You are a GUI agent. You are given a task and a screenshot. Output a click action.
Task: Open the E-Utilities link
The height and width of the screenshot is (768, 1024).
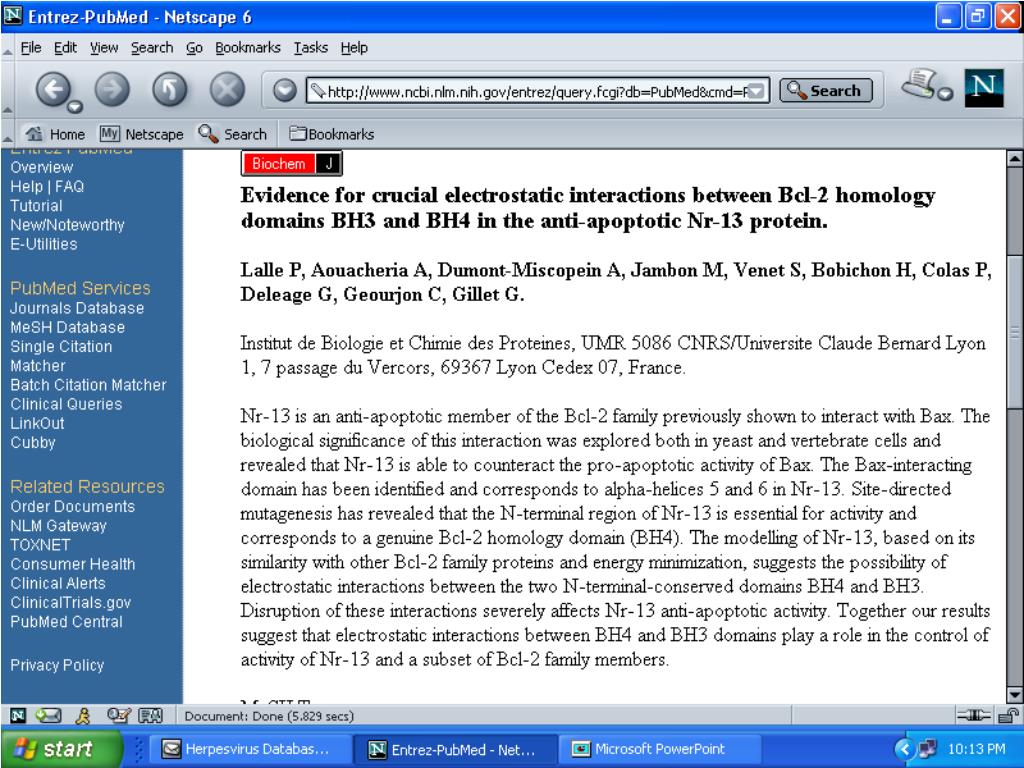pos(44,244)
